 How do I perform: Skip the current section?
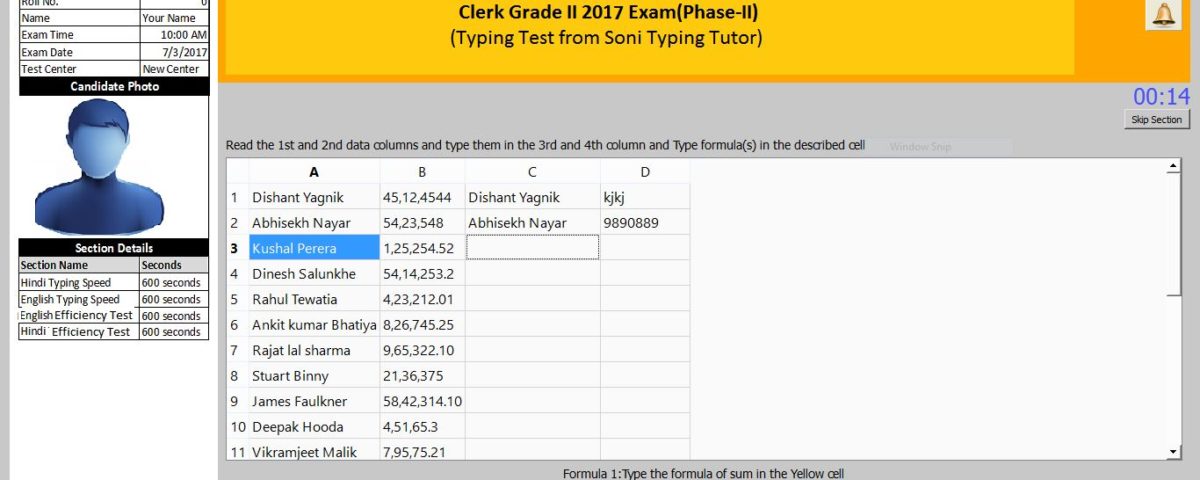click(x=1156, y=119)
